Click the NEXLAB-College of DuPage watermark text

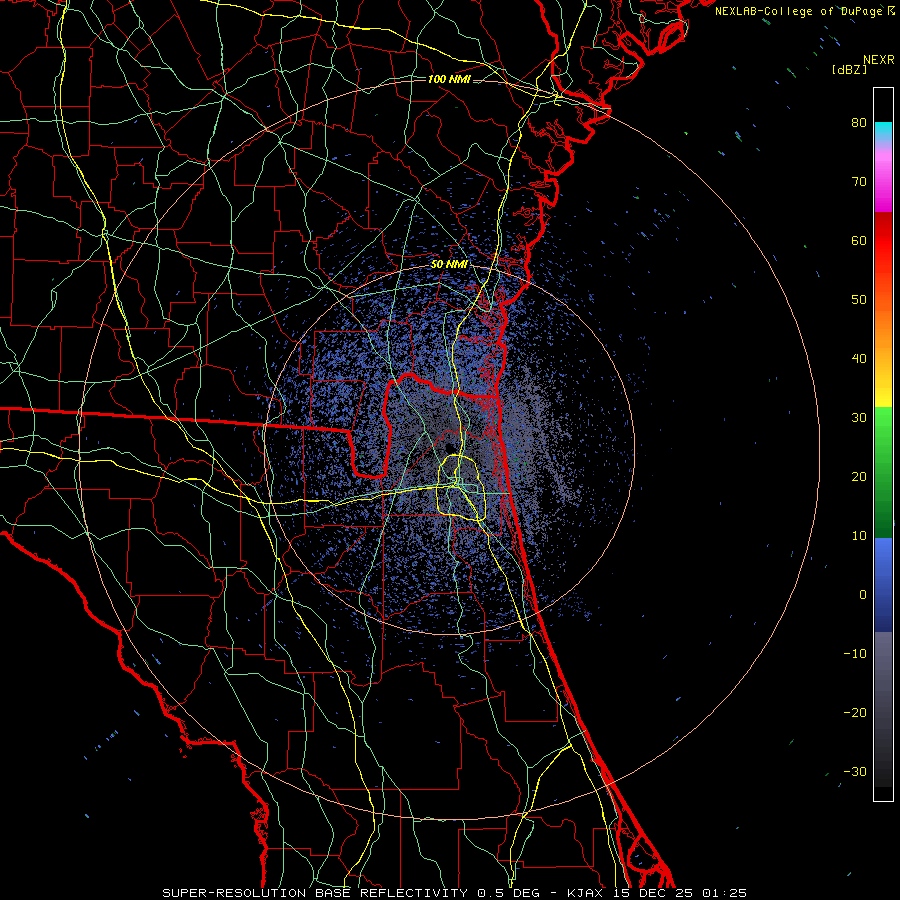798,11
